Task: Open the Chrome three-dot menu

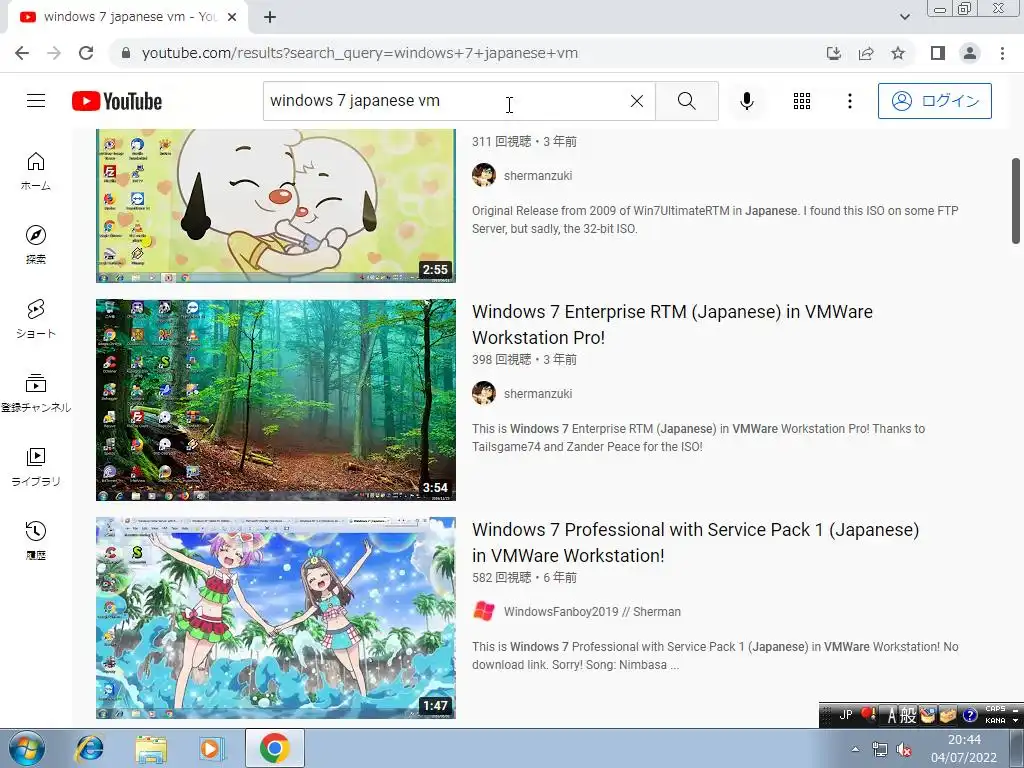Action: pos(1002,53)
